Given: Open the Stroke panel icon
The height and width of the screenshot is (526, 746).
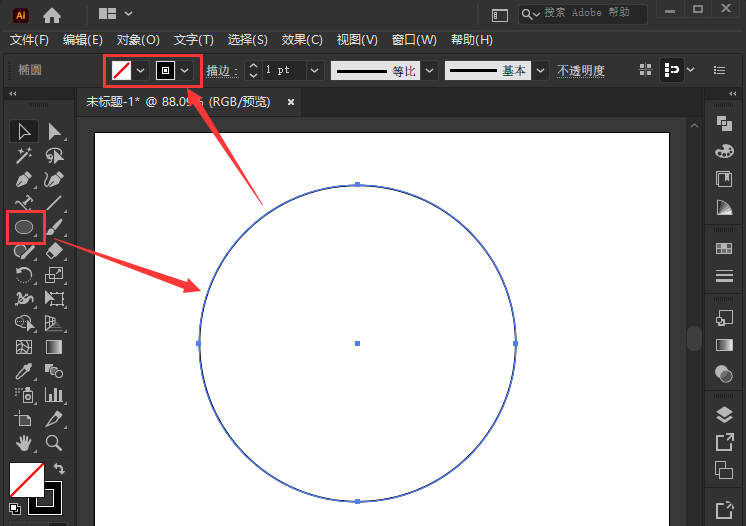Looking at the screenshot, I should click(724, 276).
